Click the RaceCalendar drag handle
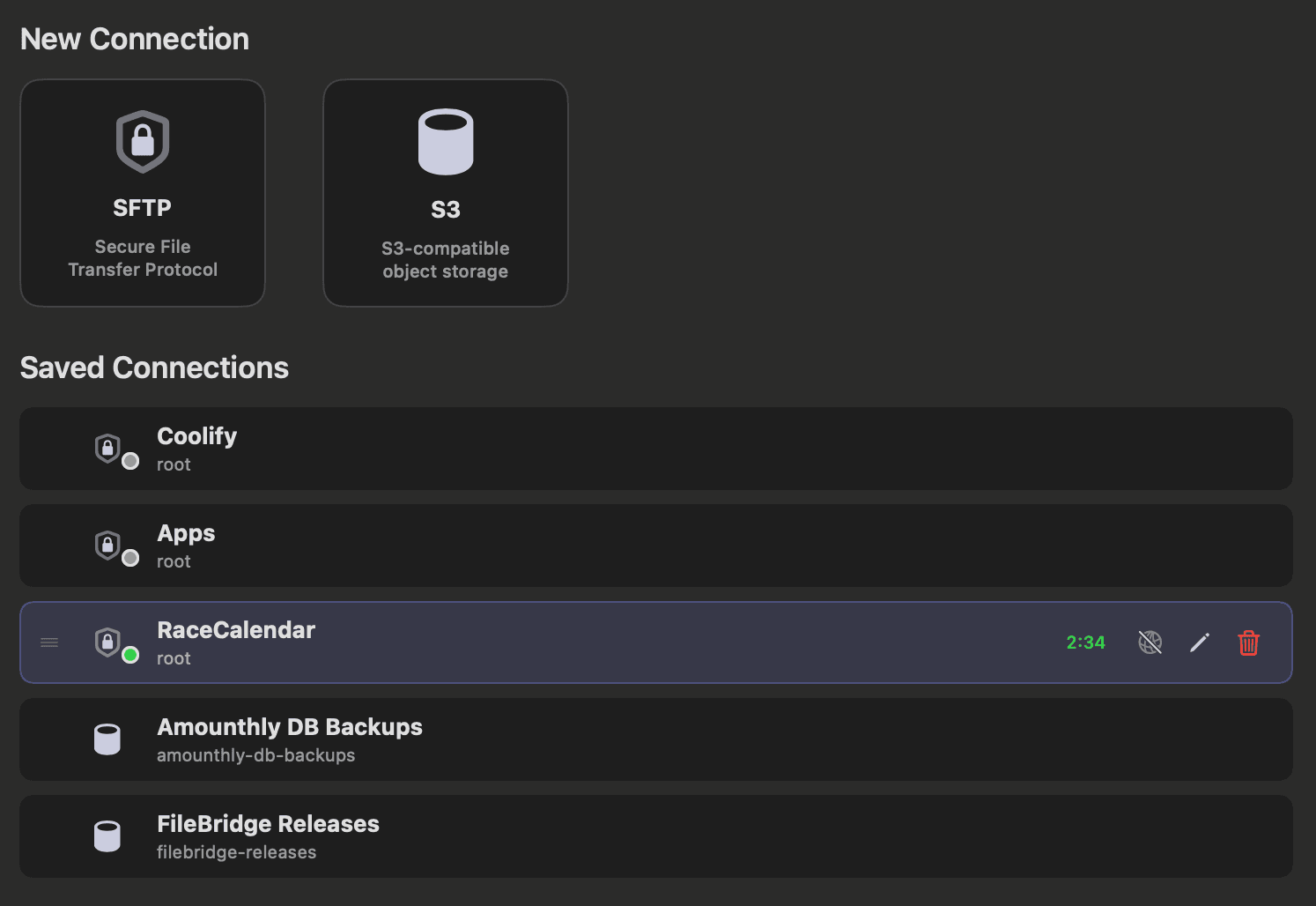 (x=49, y=642)
